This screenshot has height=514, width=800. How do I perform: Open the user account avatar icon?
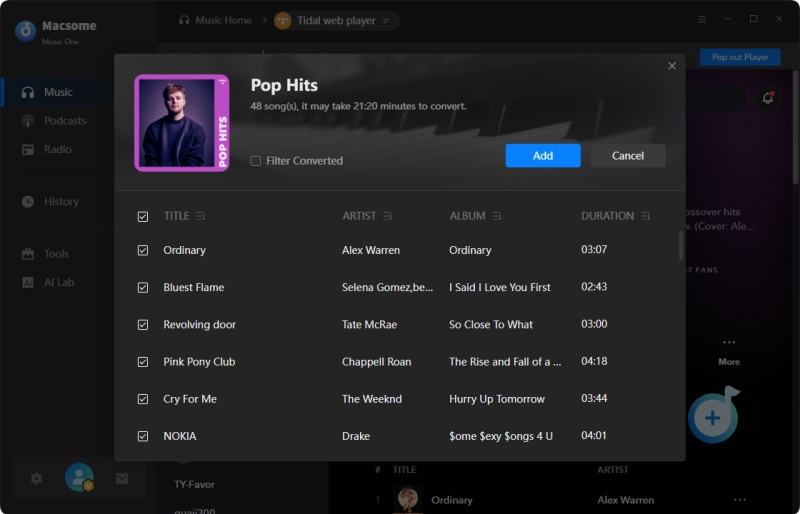coord(79,477)
